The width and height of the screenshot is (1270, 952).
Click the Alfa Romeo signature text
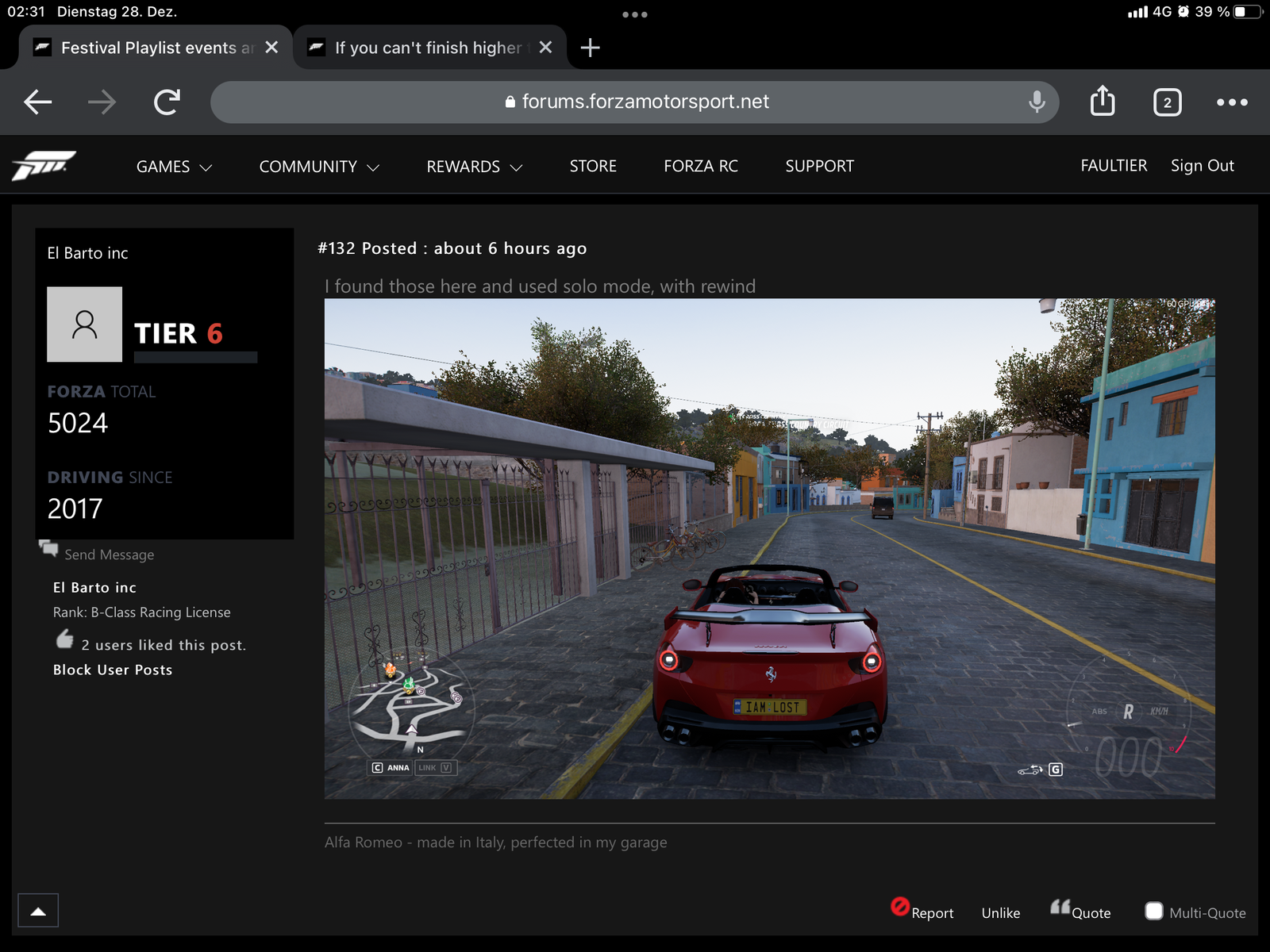pos(496,843)
